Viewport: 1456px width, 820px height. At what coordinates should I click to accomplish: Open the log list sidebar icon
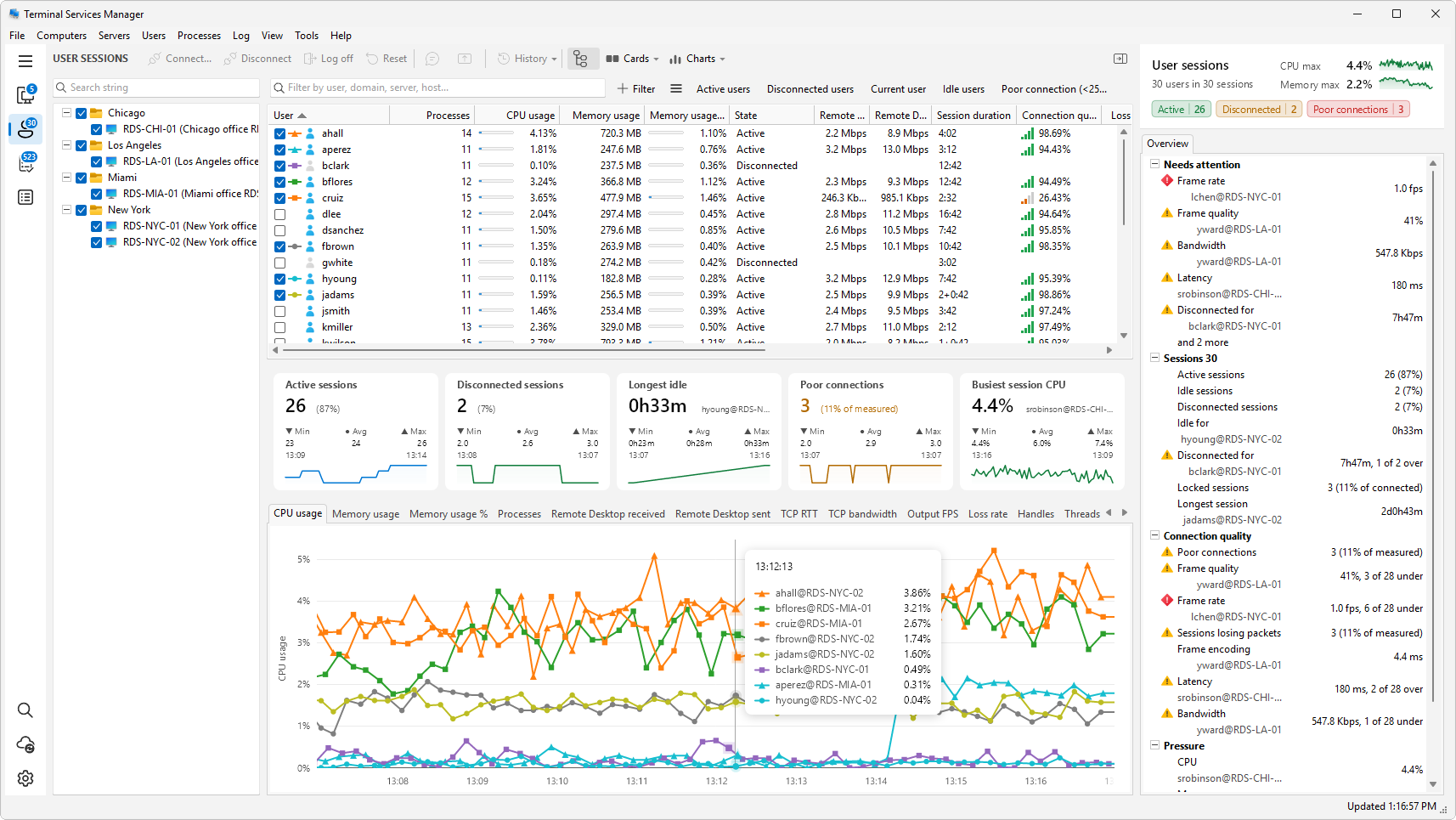click(x=25, y=197)
